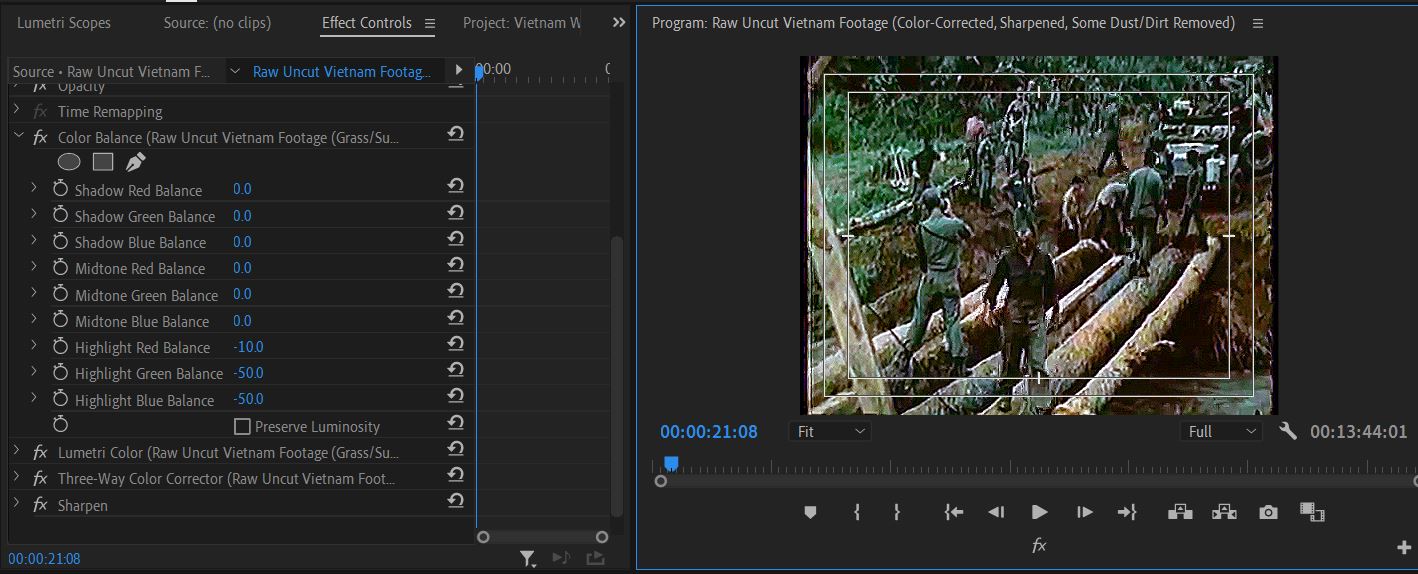Open the Effect Controls panel menu
This screenshot has width=1418, height=574.
(x=430, y=23)
